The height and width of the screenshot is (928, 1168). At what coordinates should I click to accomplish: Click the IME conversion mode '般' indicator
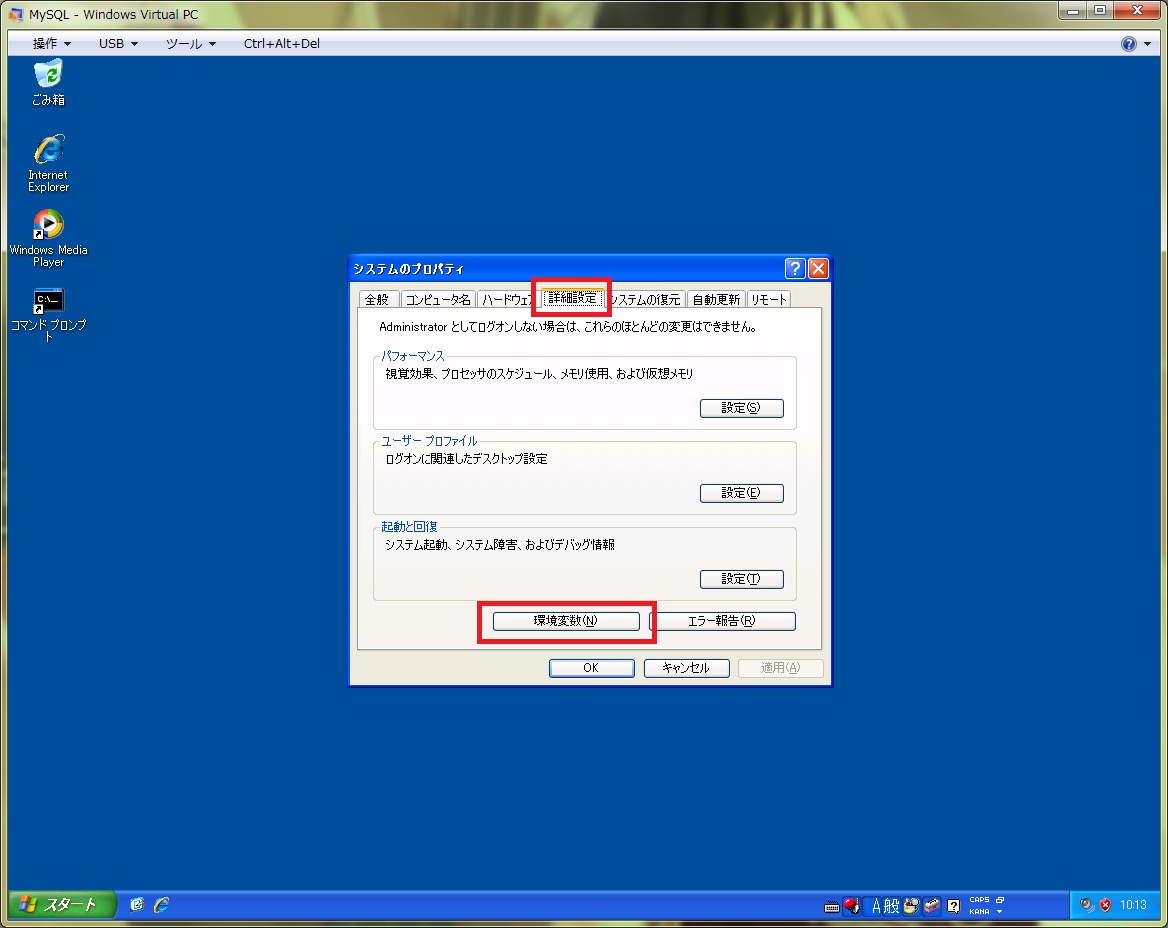click(x=892, y=906)
